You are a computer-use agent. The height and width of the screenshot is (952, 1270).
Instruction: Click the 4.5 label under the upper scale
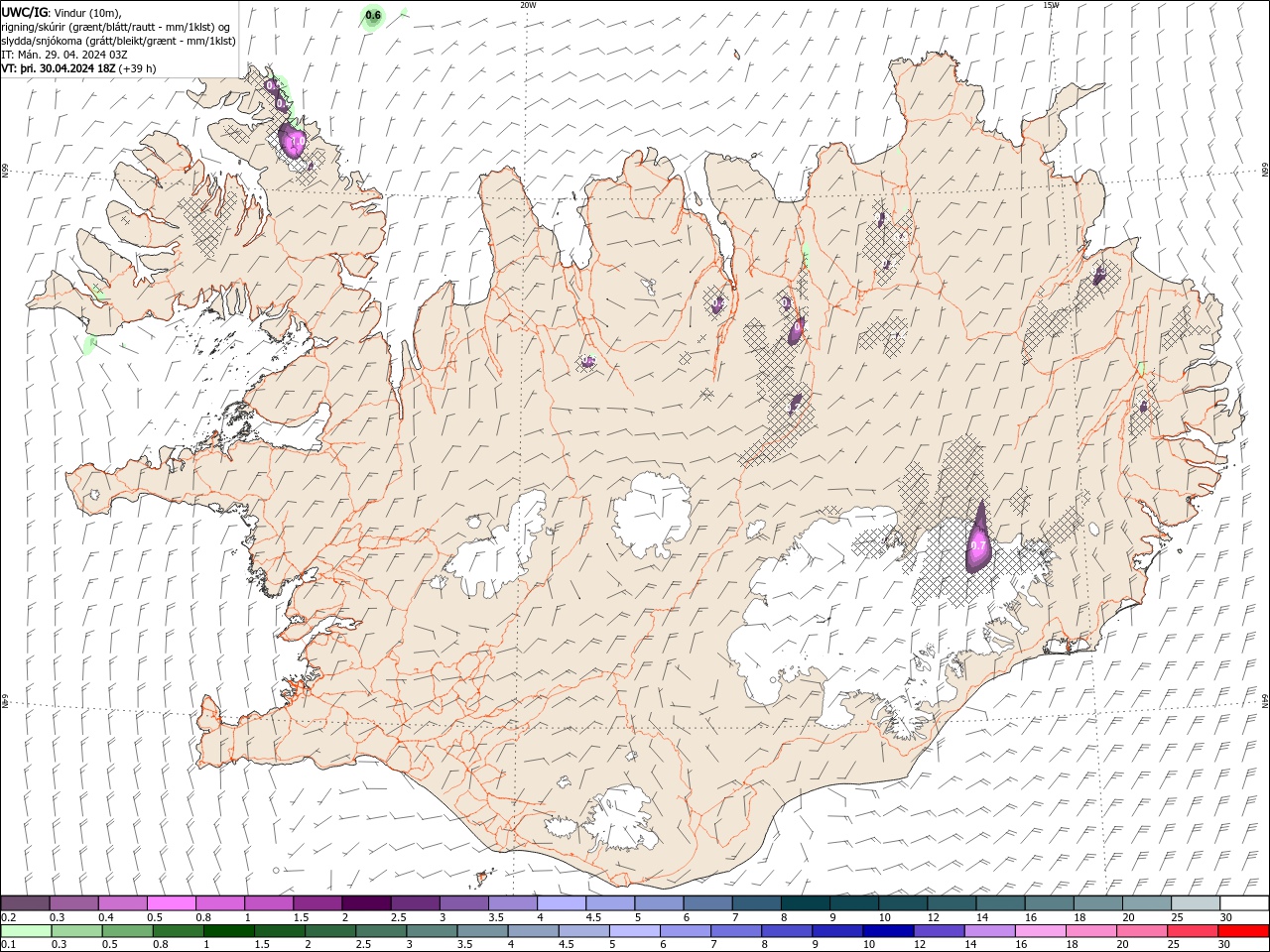coord(593,917)
